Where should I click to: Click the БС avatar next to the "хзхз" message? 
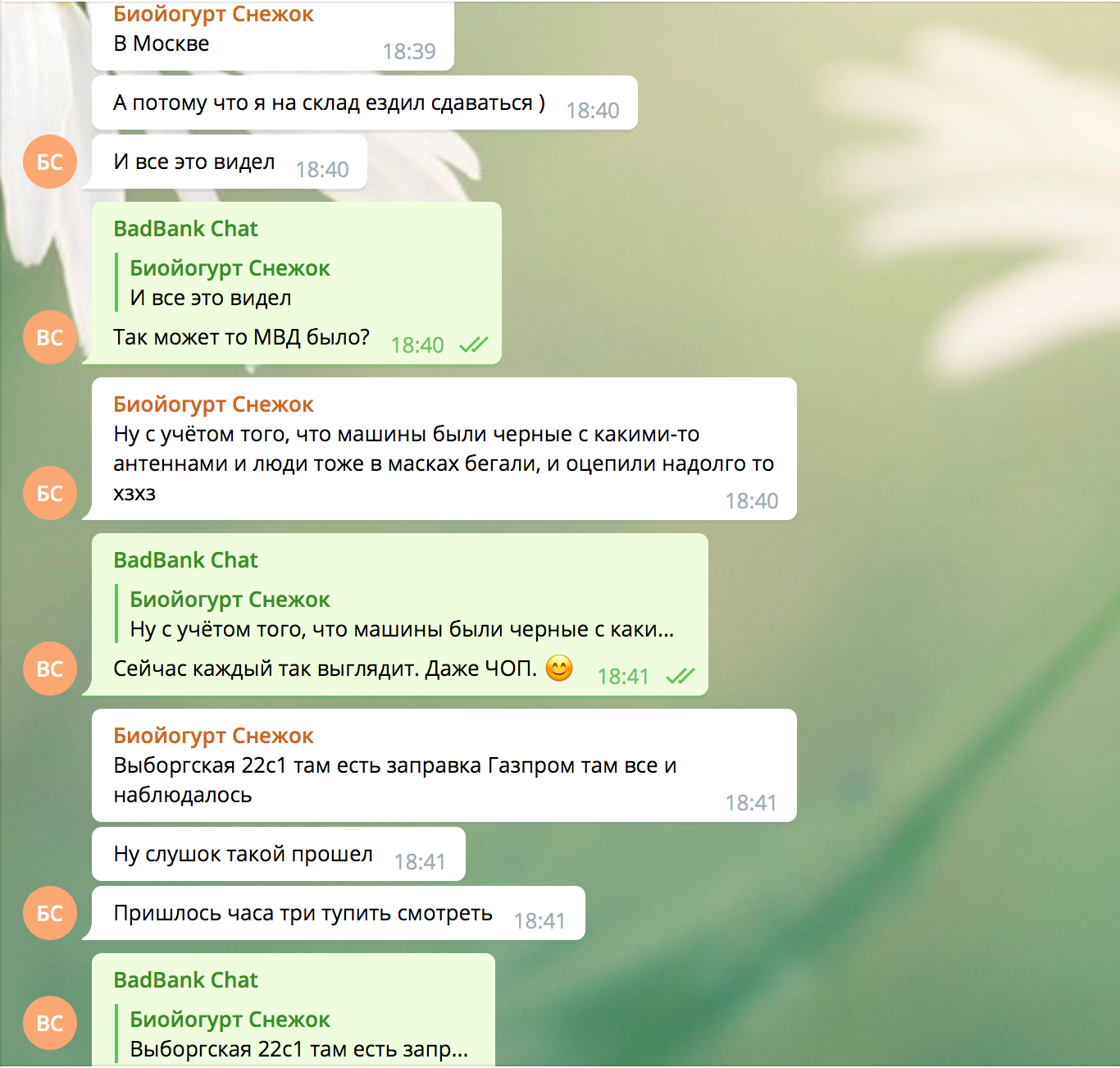point(50,493)
